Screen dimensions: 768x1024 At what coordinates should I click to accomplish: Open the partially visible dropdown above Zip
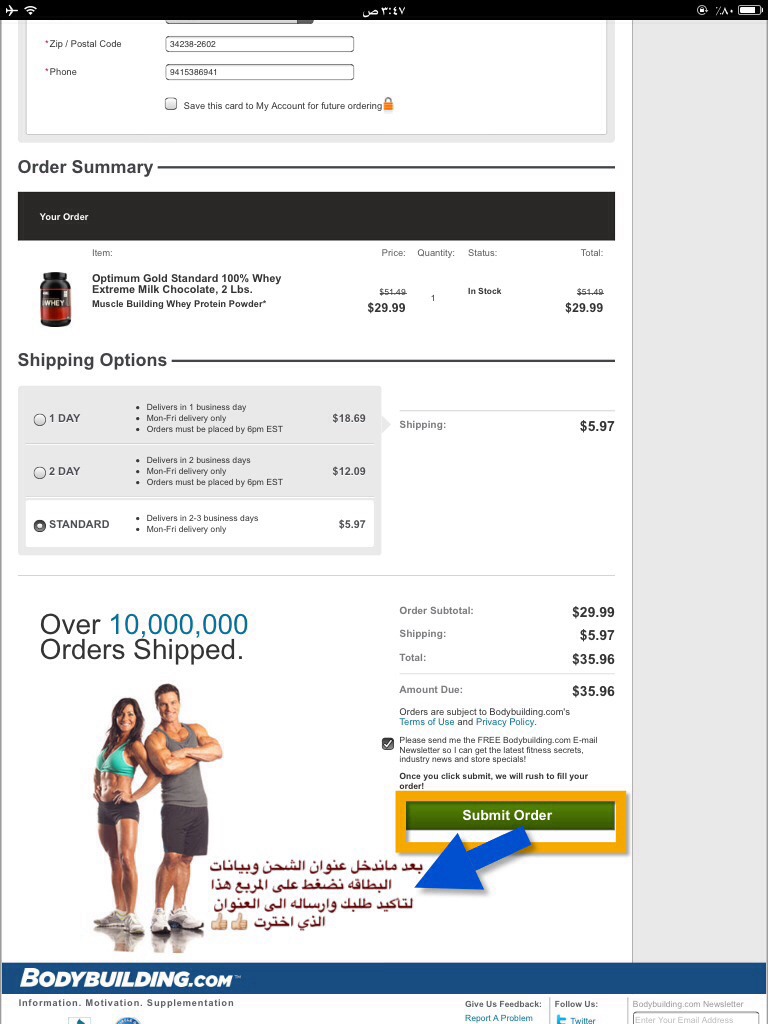pyautogui.click(x=239, y=21)
